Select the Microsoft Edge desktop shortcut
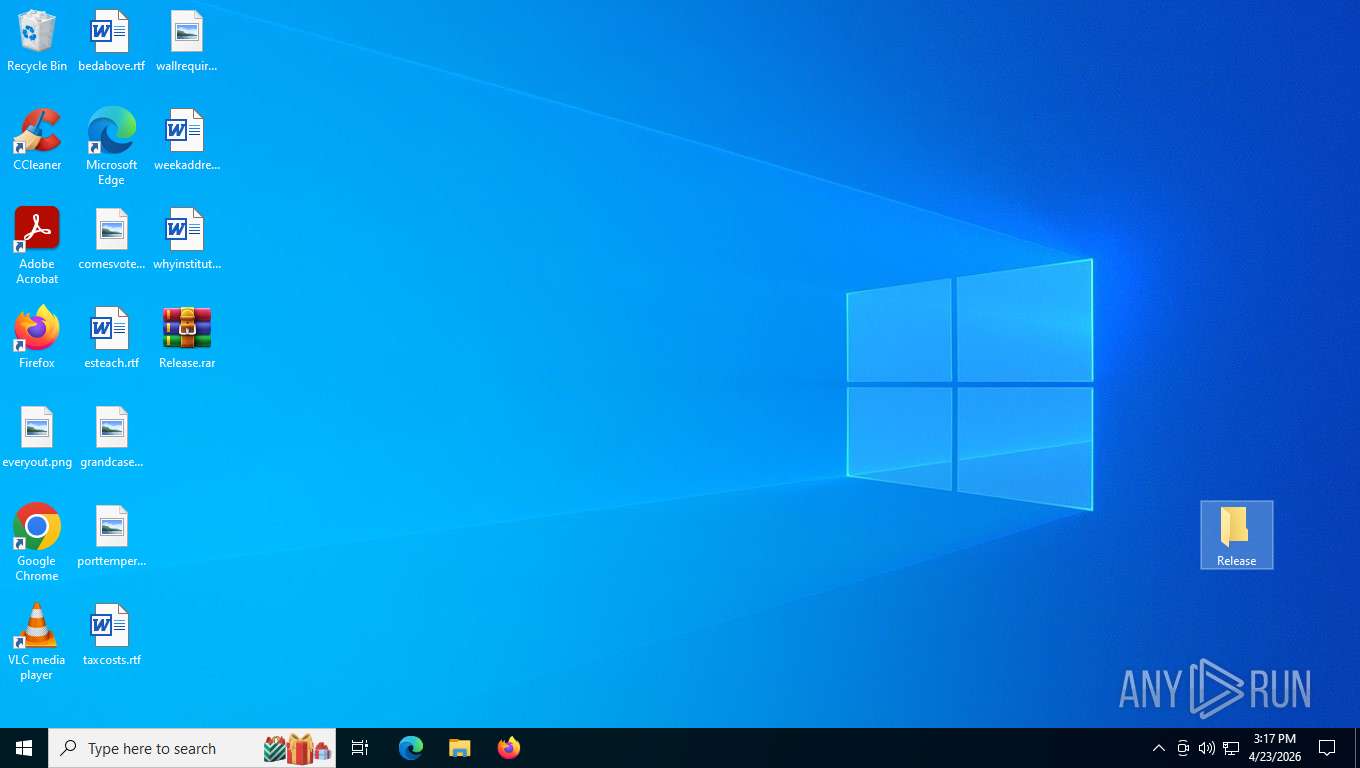The height and width of the screenshot is (768, 1360). pos(111,147)
